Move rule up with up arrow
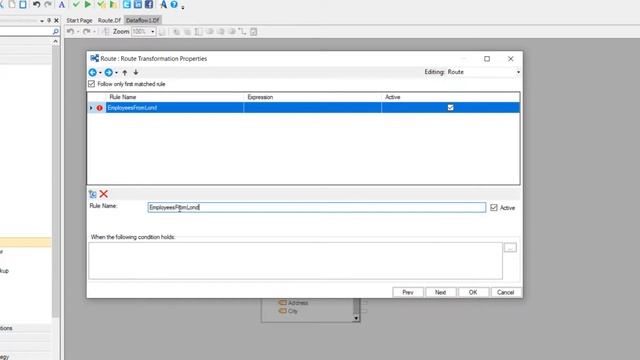The height and width of the screenshot is (360, 640). tap(125, 72)
